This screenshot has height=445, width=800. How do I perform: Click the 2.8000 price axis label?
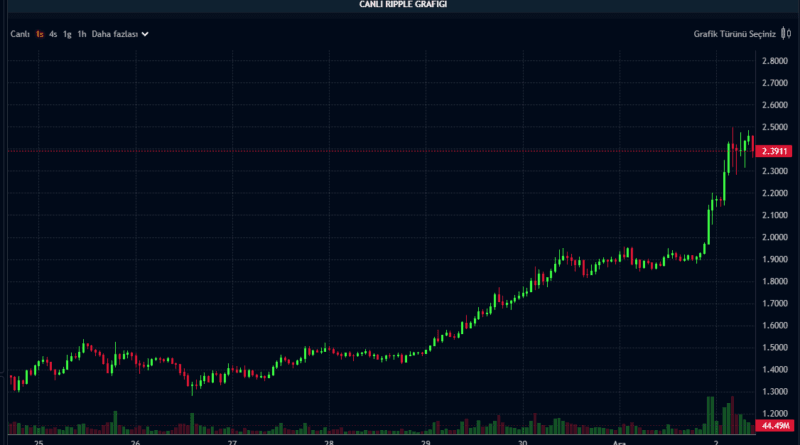coord(774,61)
